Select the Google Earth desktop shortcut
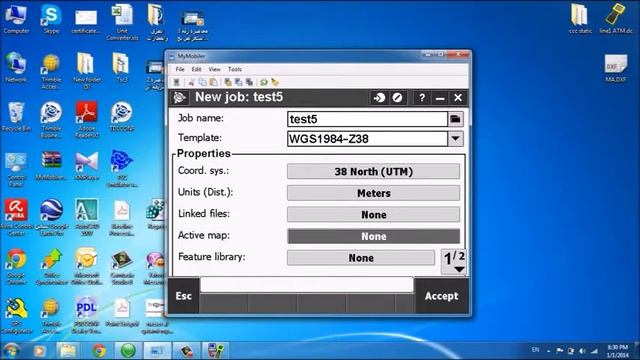 coord(51,217)
